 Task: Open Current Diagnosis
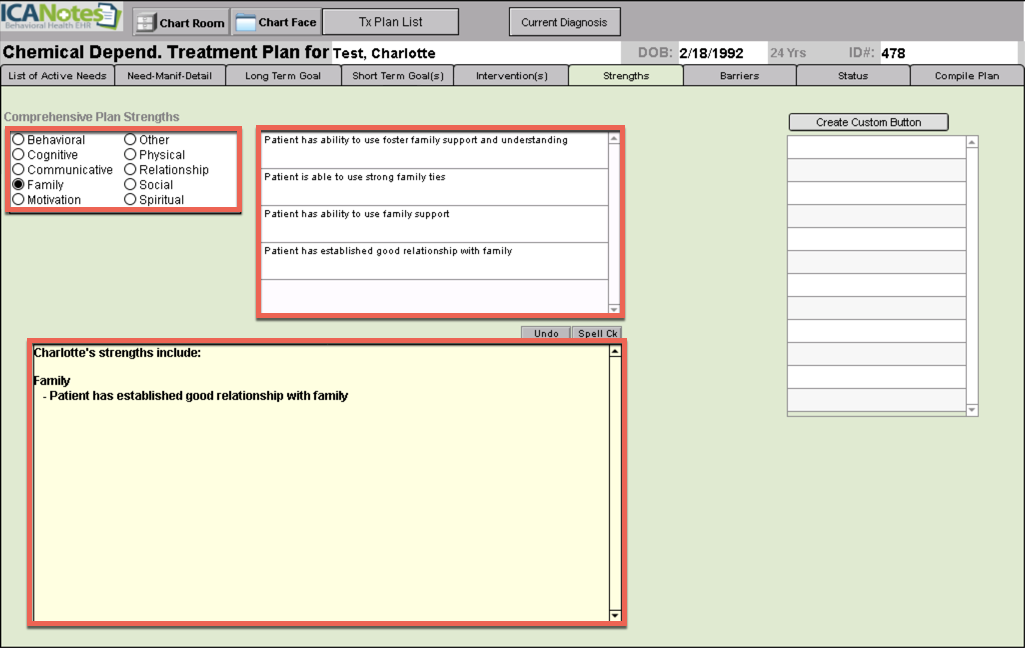coord(564,22)
